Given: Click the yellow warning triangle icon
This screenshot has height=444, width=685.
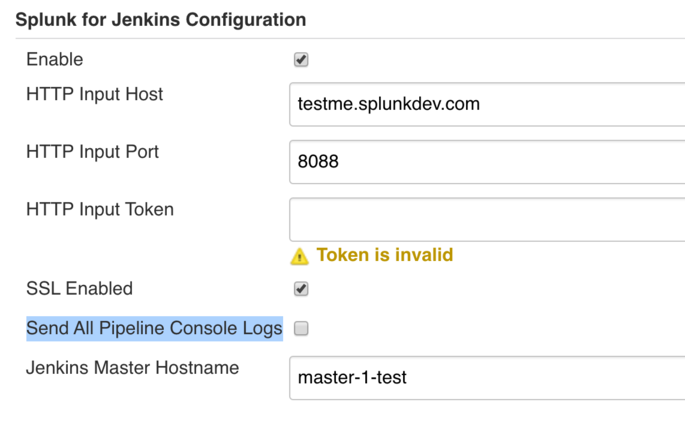Looking at the screenshot, I should coord(299,257).
